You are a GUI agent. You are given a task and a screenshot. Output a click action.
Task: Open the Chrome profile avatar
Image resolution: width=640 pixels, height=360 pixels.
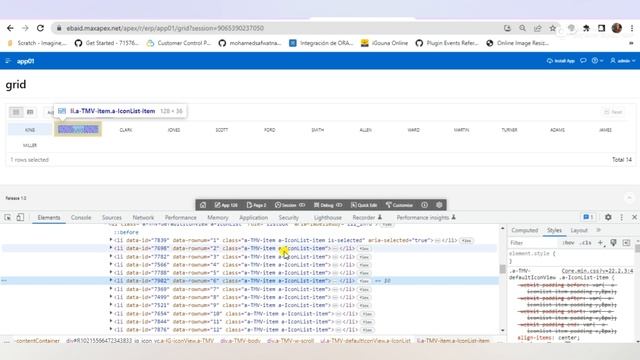click(x=616, y=28)
